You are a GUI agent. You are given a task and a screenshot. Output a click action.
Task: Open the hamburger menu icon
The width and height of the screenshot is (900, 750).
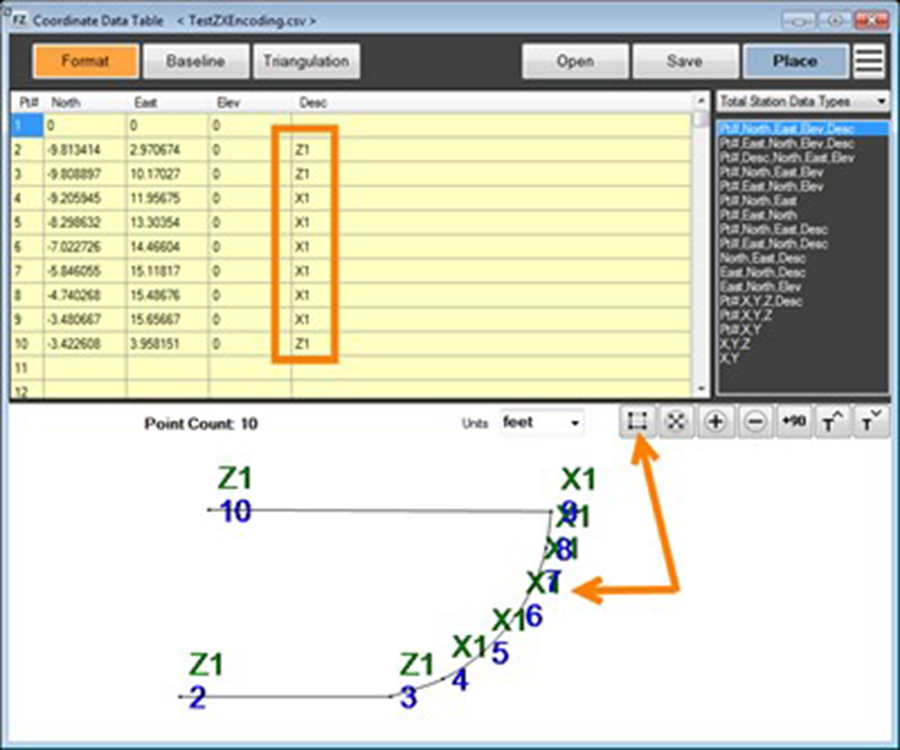point(868,61)
